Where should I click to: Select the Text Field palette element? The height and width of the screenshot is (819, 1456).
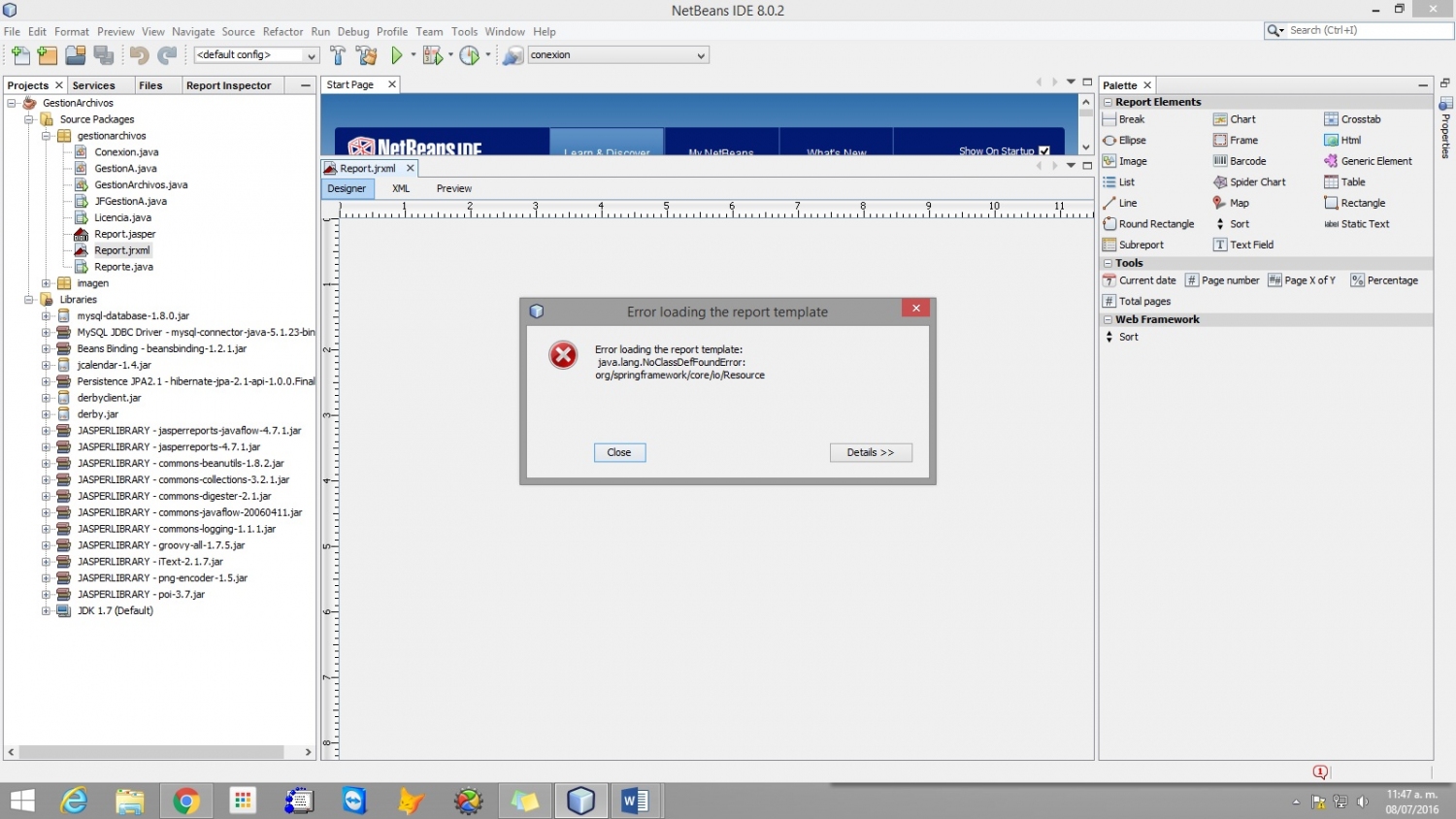tap(1243, 245)
